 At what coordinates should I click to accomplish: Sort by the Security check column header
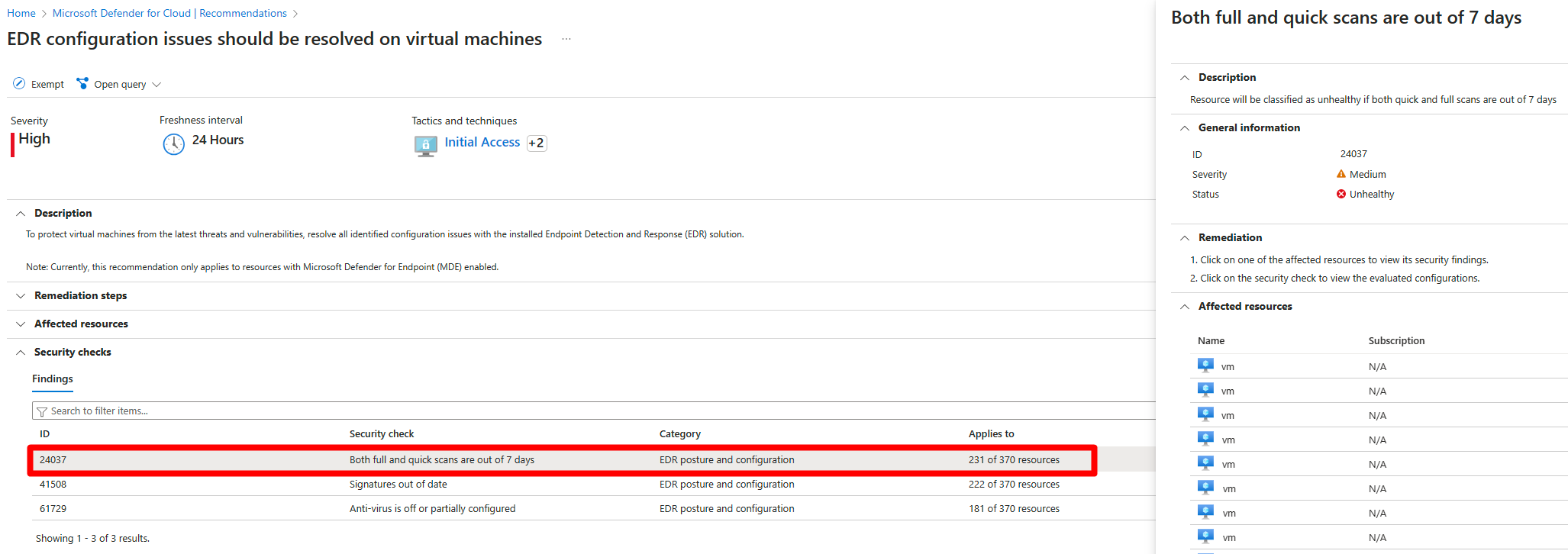tap(382, 433)
